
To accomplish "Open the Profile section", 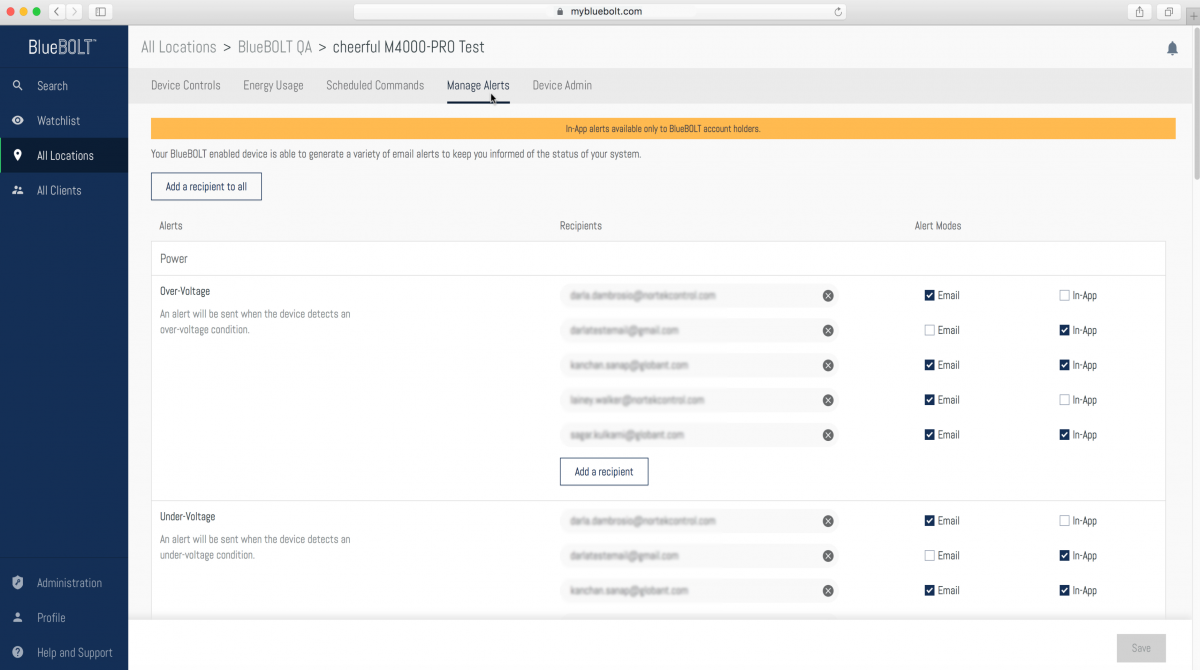I will pyautogui.click(x=50, y=617).
